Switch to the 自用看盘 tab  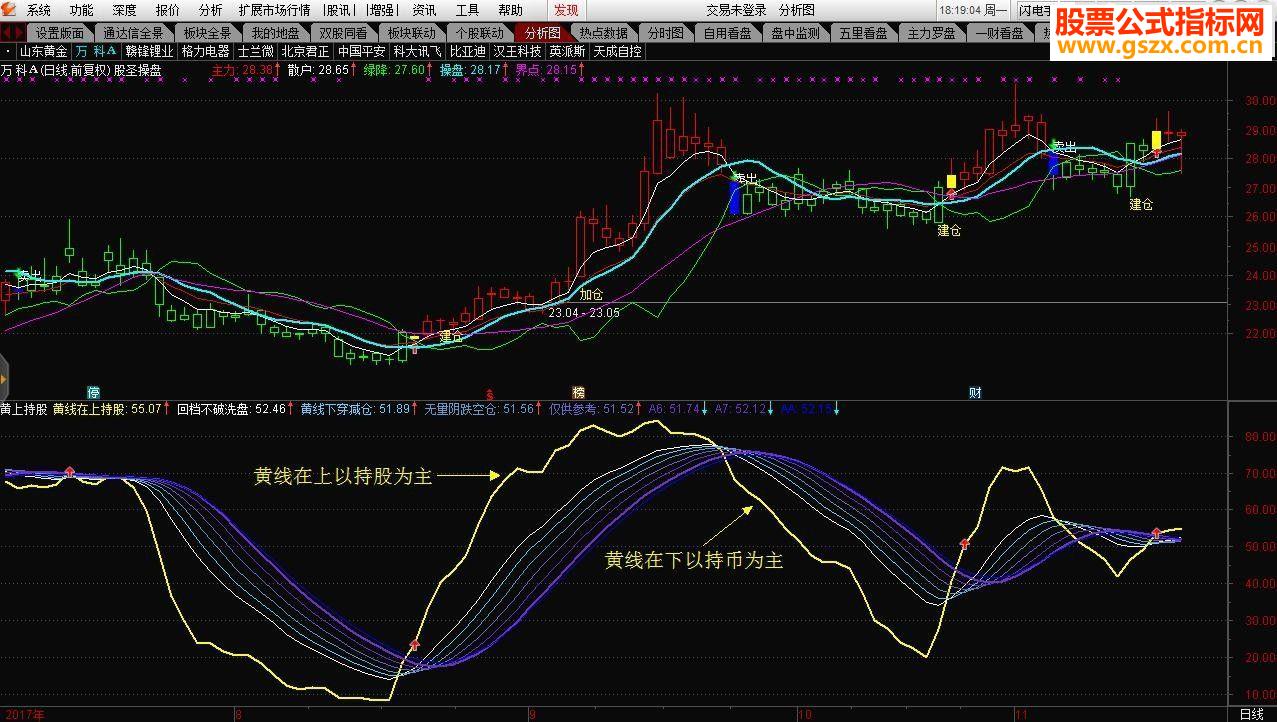point(730,32)
